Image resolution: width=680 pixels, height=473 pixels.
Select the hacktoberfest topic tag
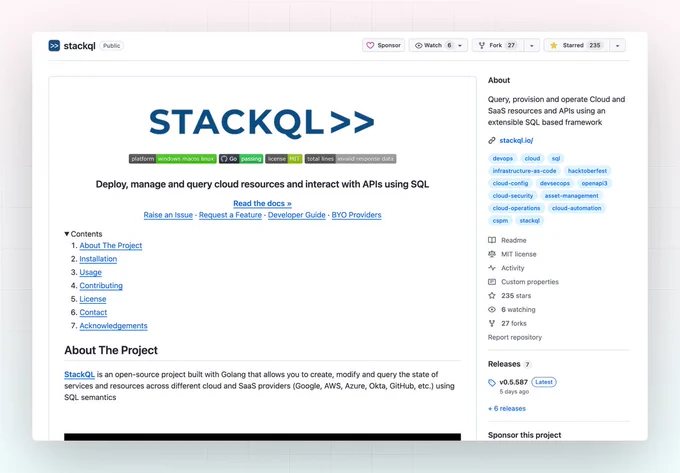(x=587, y=171)
